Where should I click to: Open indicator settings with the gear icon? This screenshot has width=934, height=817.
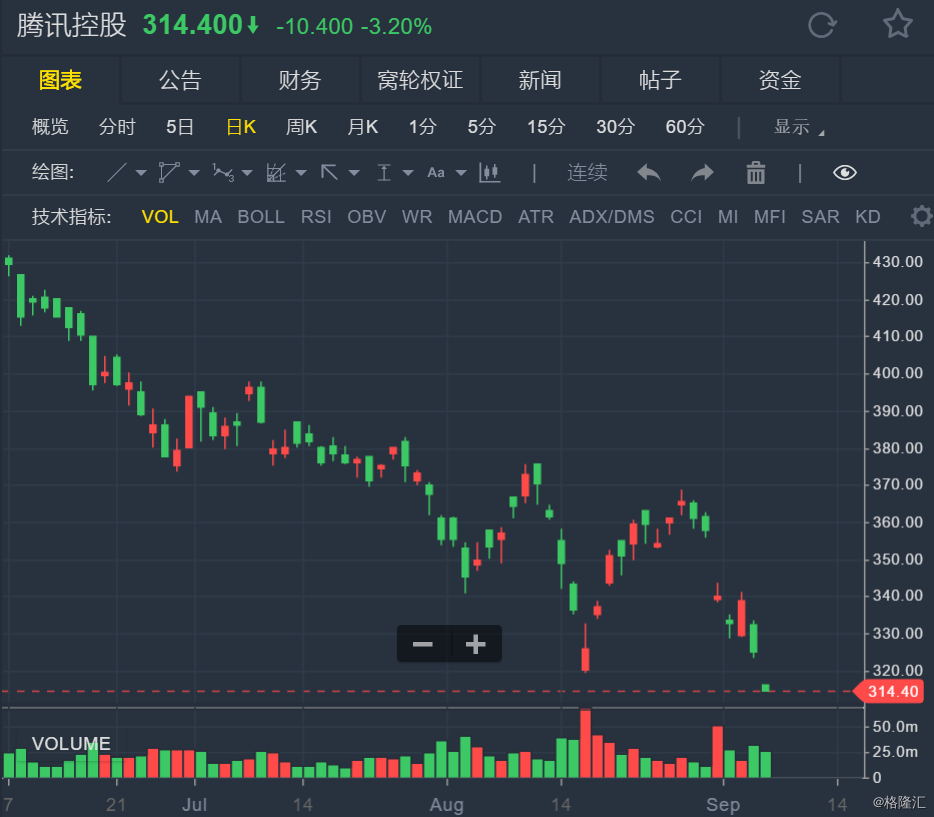(921, 216)
